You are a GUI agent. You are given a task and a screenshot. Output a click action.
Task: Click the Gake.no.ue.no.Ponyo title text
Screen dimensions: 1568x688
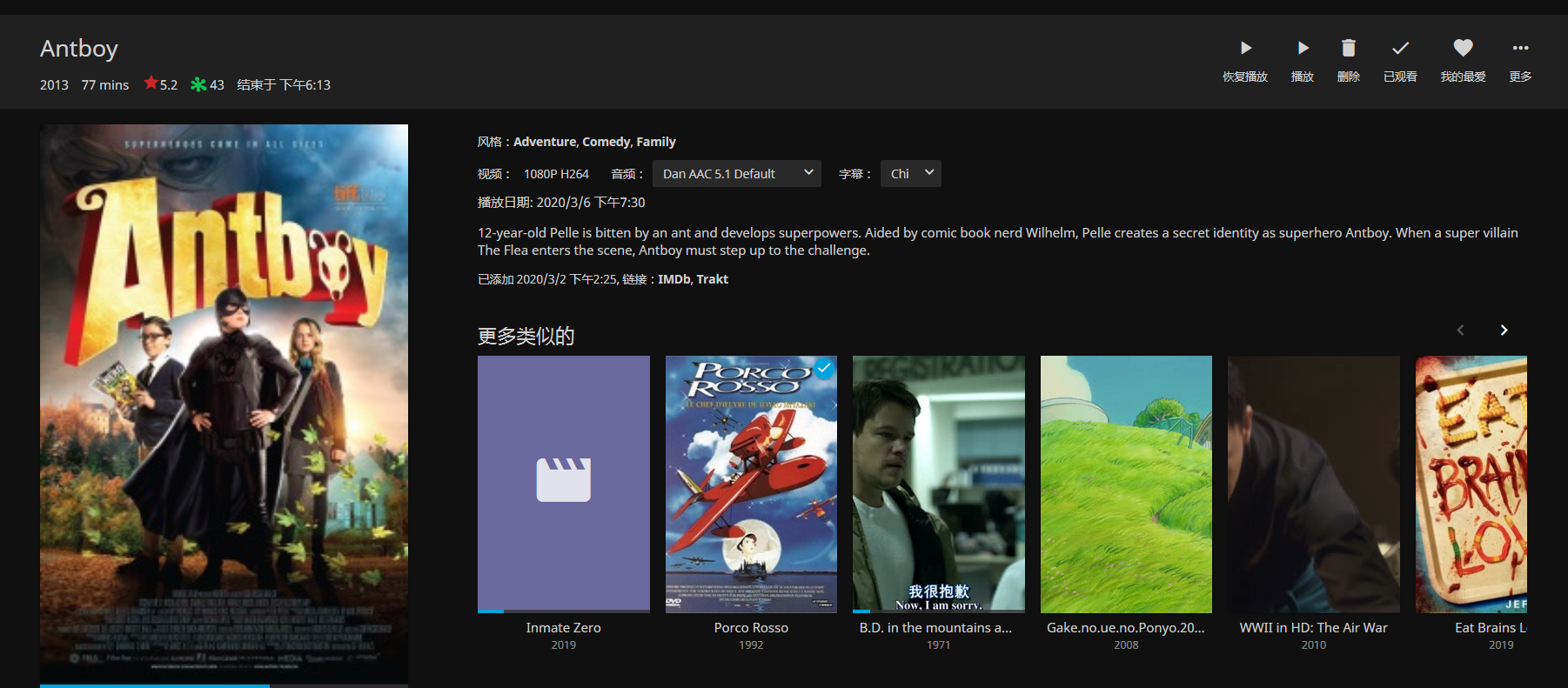[x=1126, y=628]
